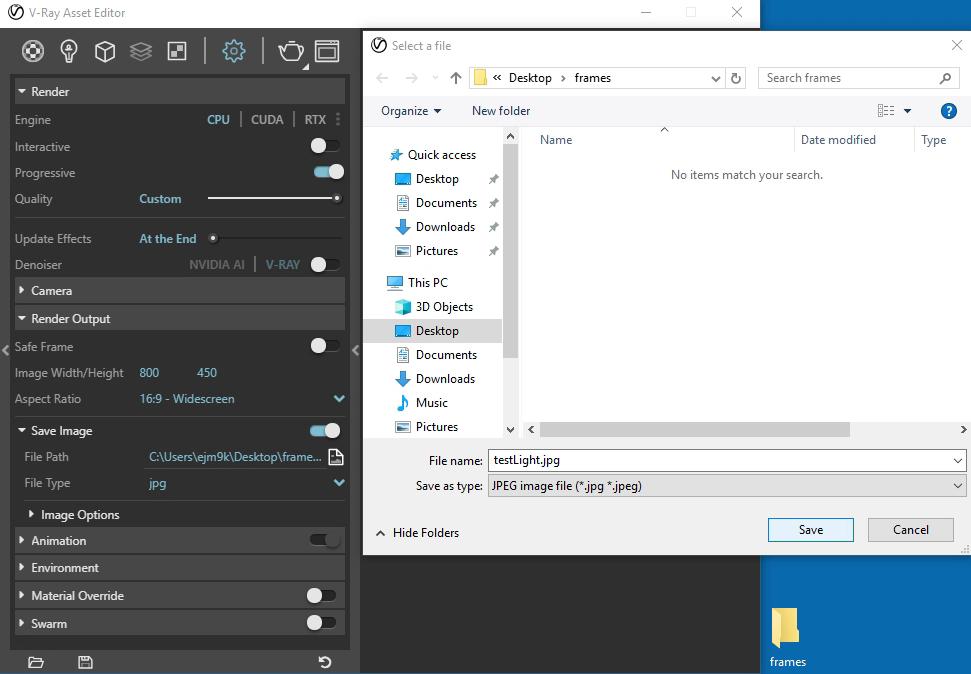Viewport: 971px width, 674px height.
Task: Open the frames folder on the desktop
Action: point(787,636)
